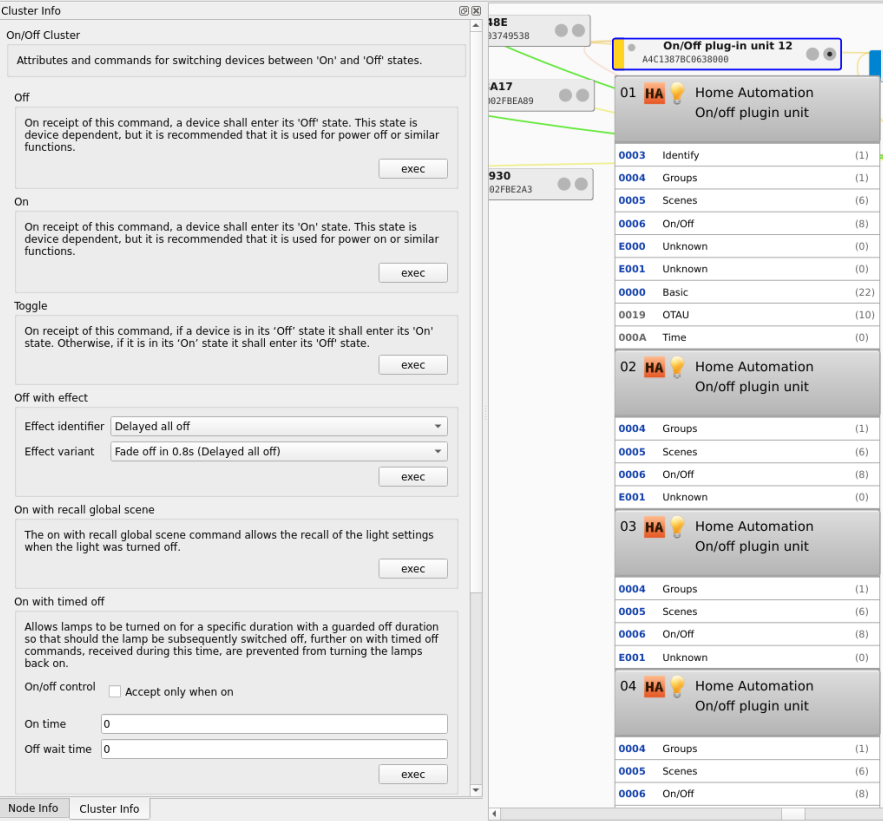The width and height of the screenshot is (883, 821).
Task: Toggle Accept only when on checkbox
Action: click(x=115, y=691)
